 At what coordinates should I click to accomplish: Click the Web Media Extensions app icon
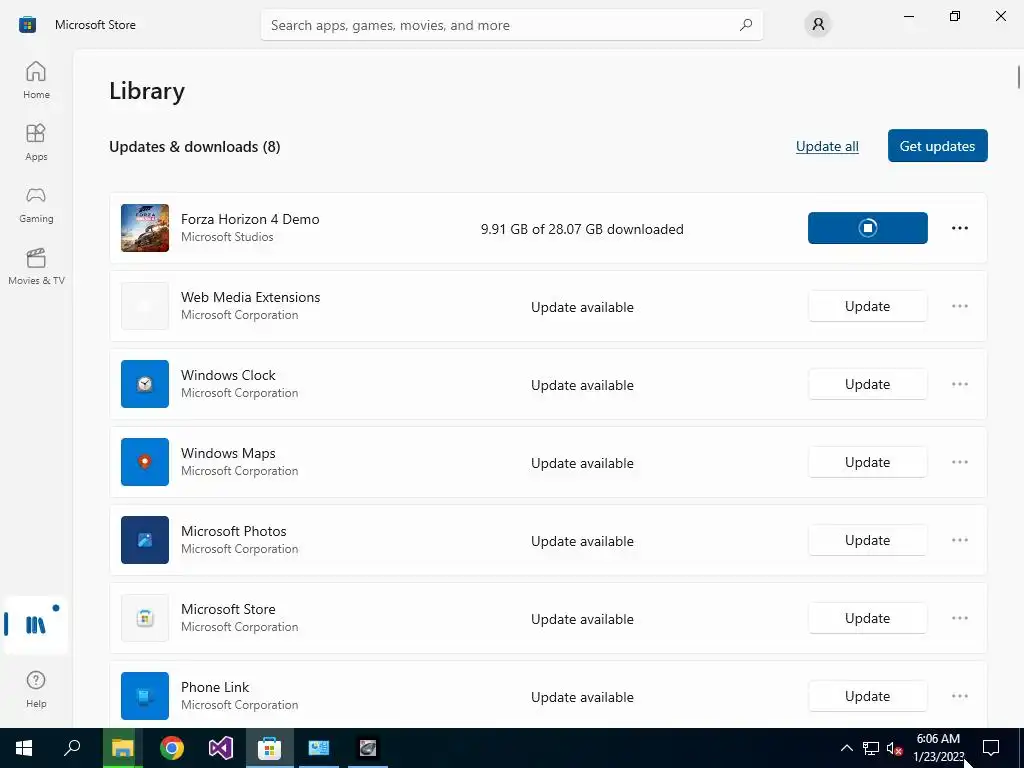pyautogui.click(x=145, y=306)
